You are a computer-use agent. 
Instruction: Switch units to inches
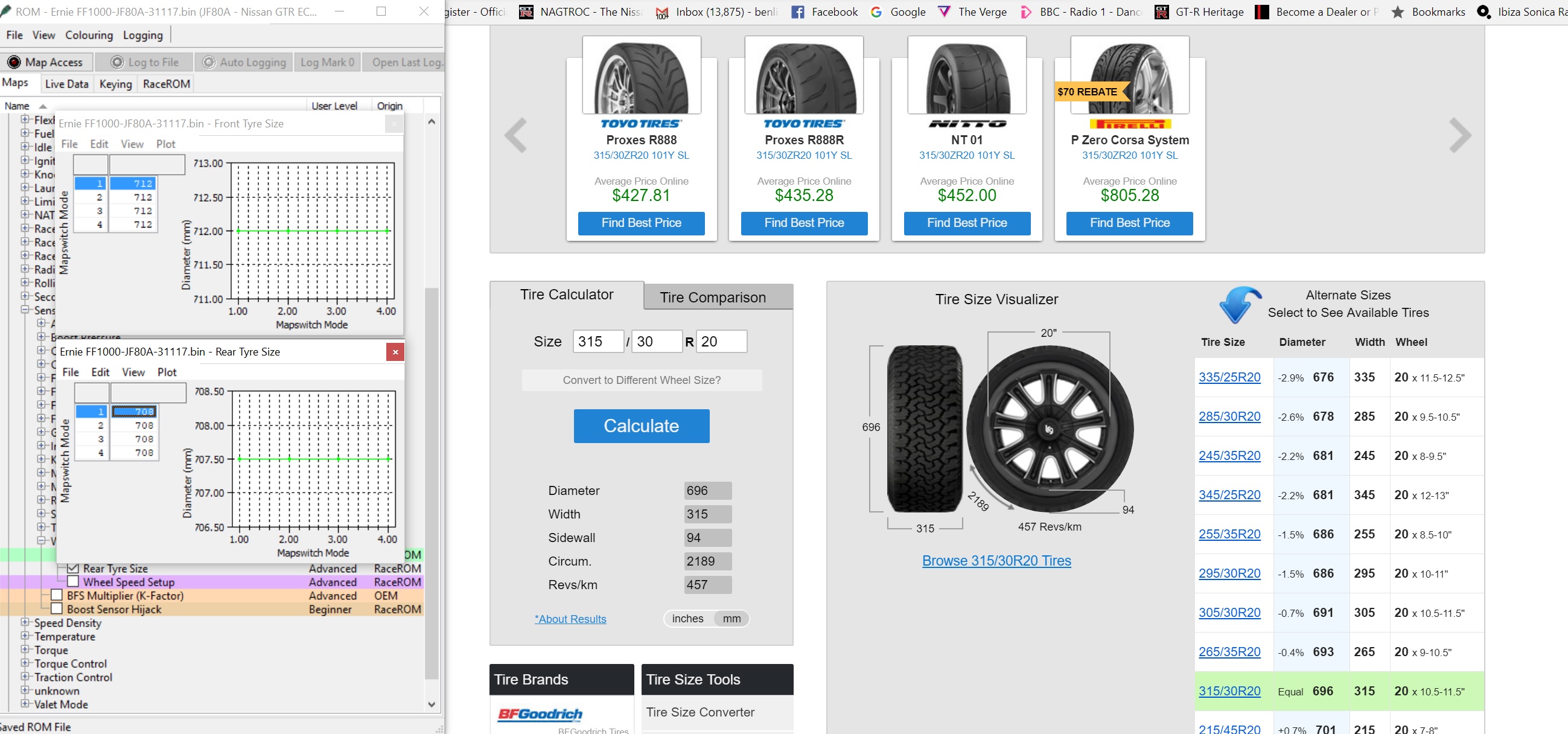point(687,618)
